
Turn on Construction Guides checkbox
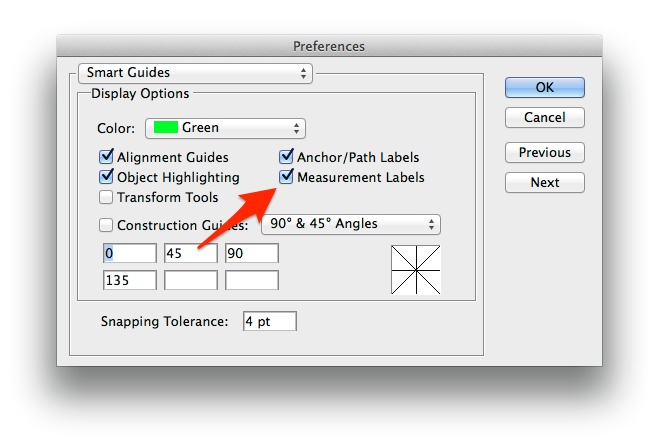[106, 225]
